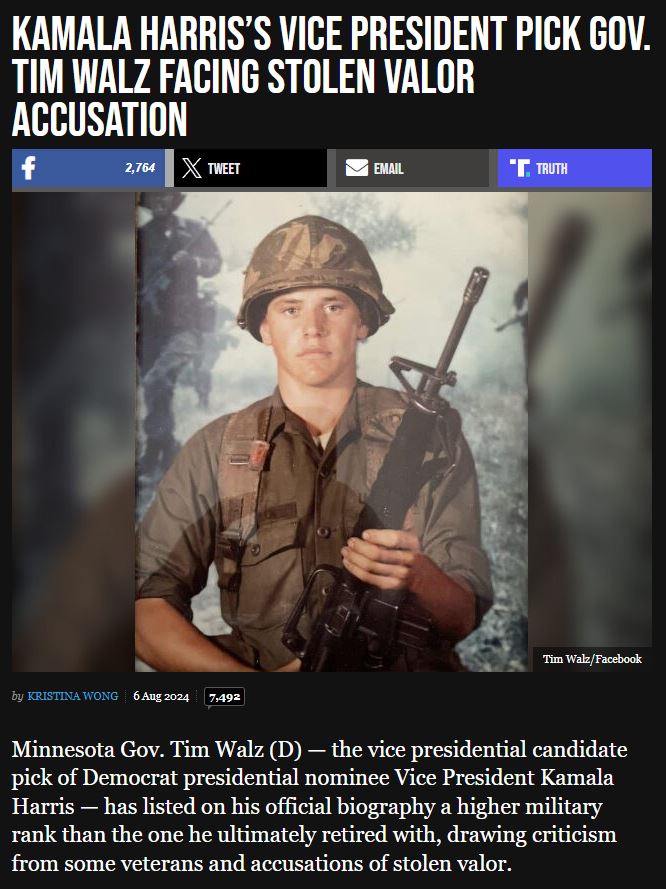Share the article via the TWEET label

click(223, 168)
